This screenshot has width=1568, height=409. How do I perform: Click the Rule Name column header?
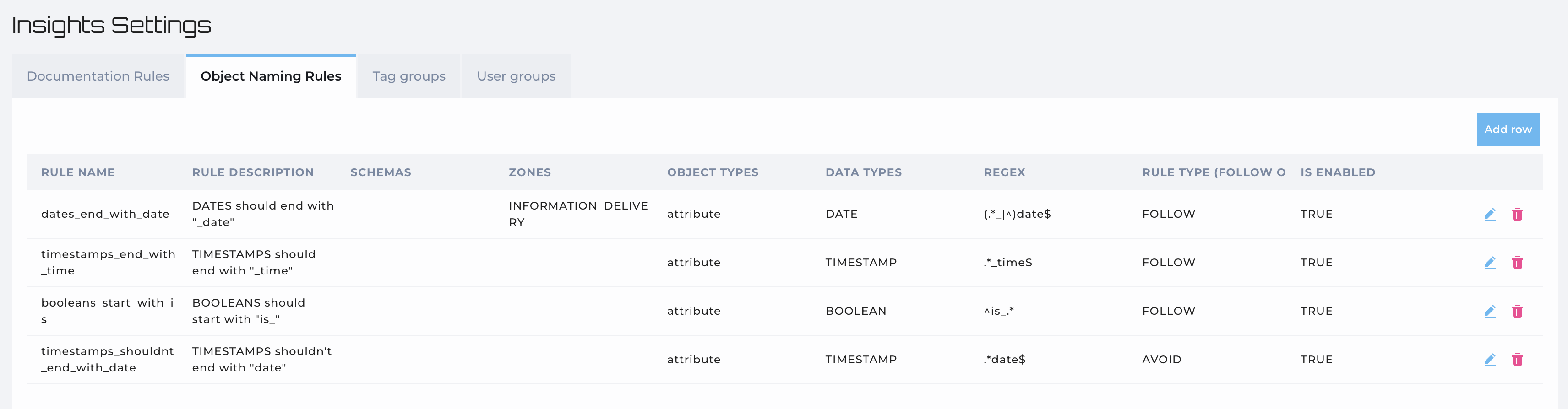(78, 172)
